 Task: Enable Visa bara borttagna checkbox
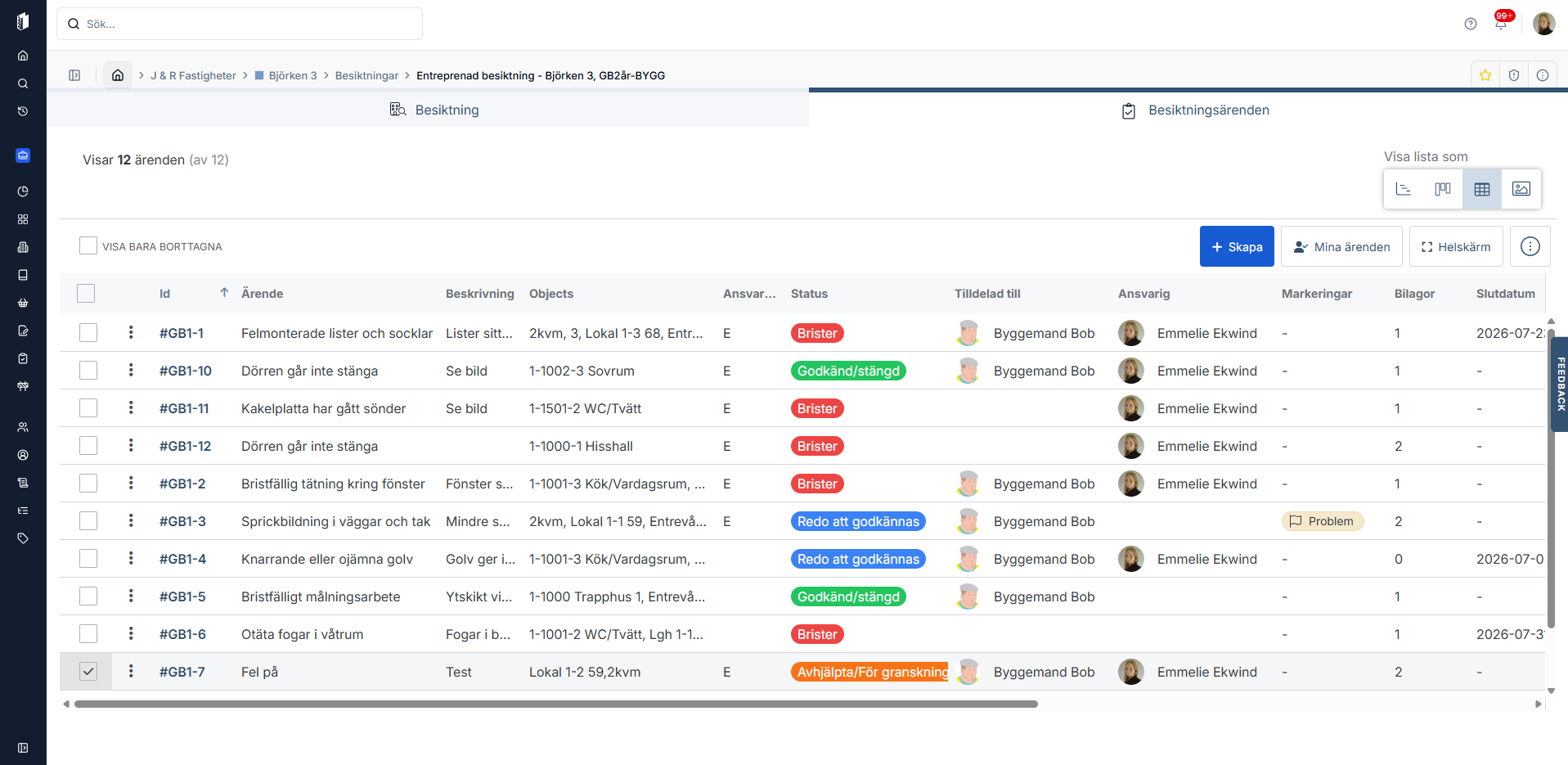click(88, 245)
